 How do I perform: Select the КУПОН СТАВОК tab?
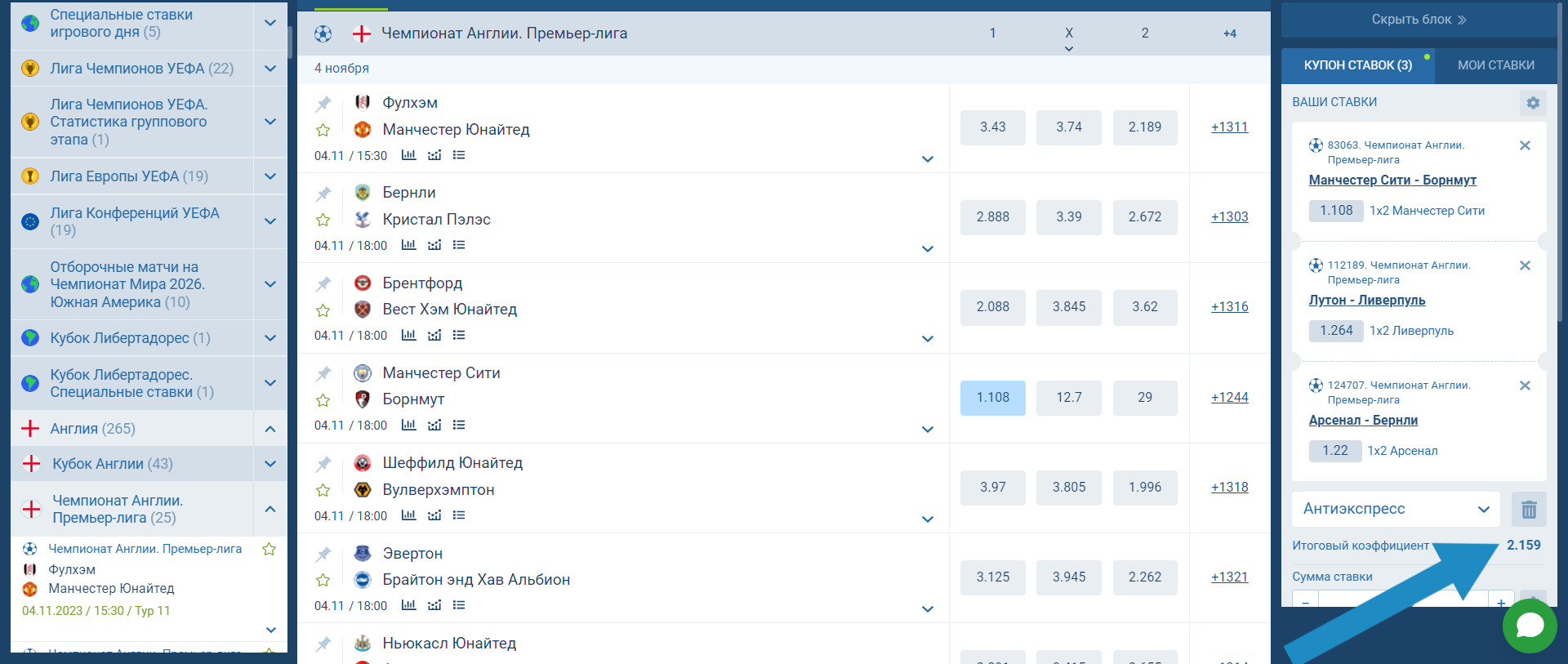click(1357, 65)
